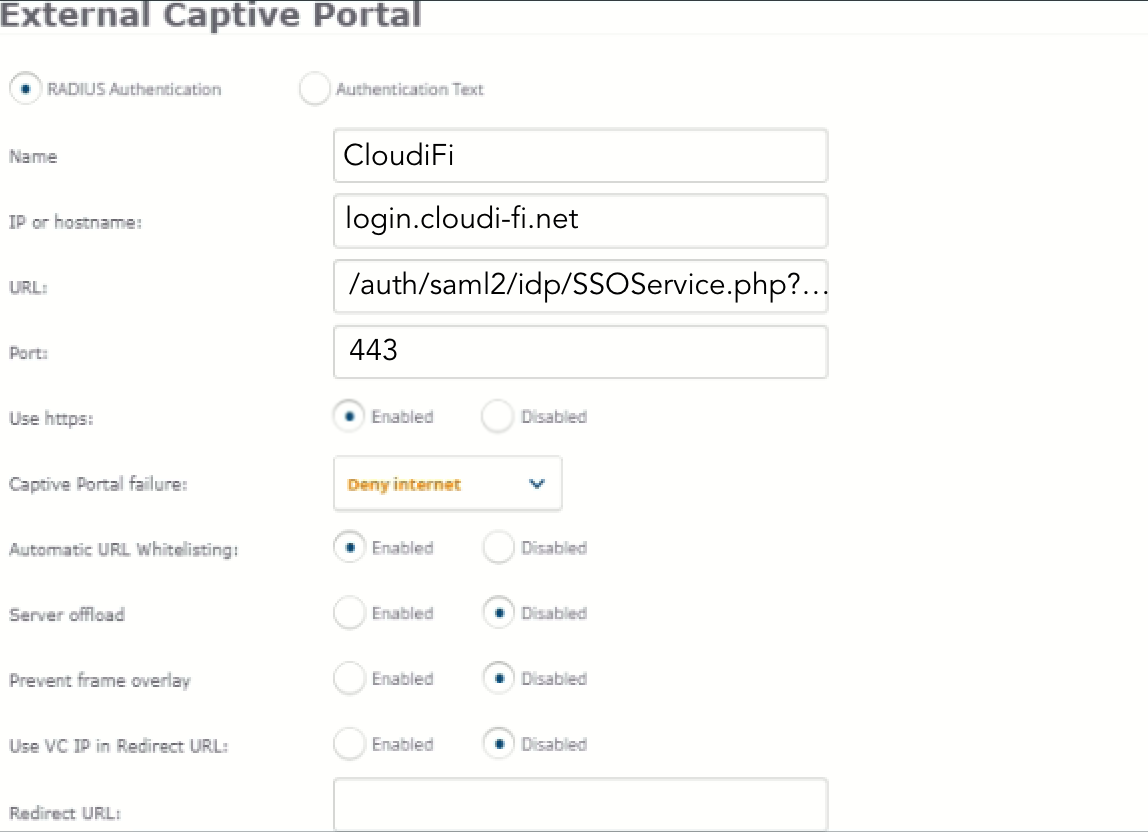
Task: Click the URL field showing SSOService.php
Action: [580, 287]
